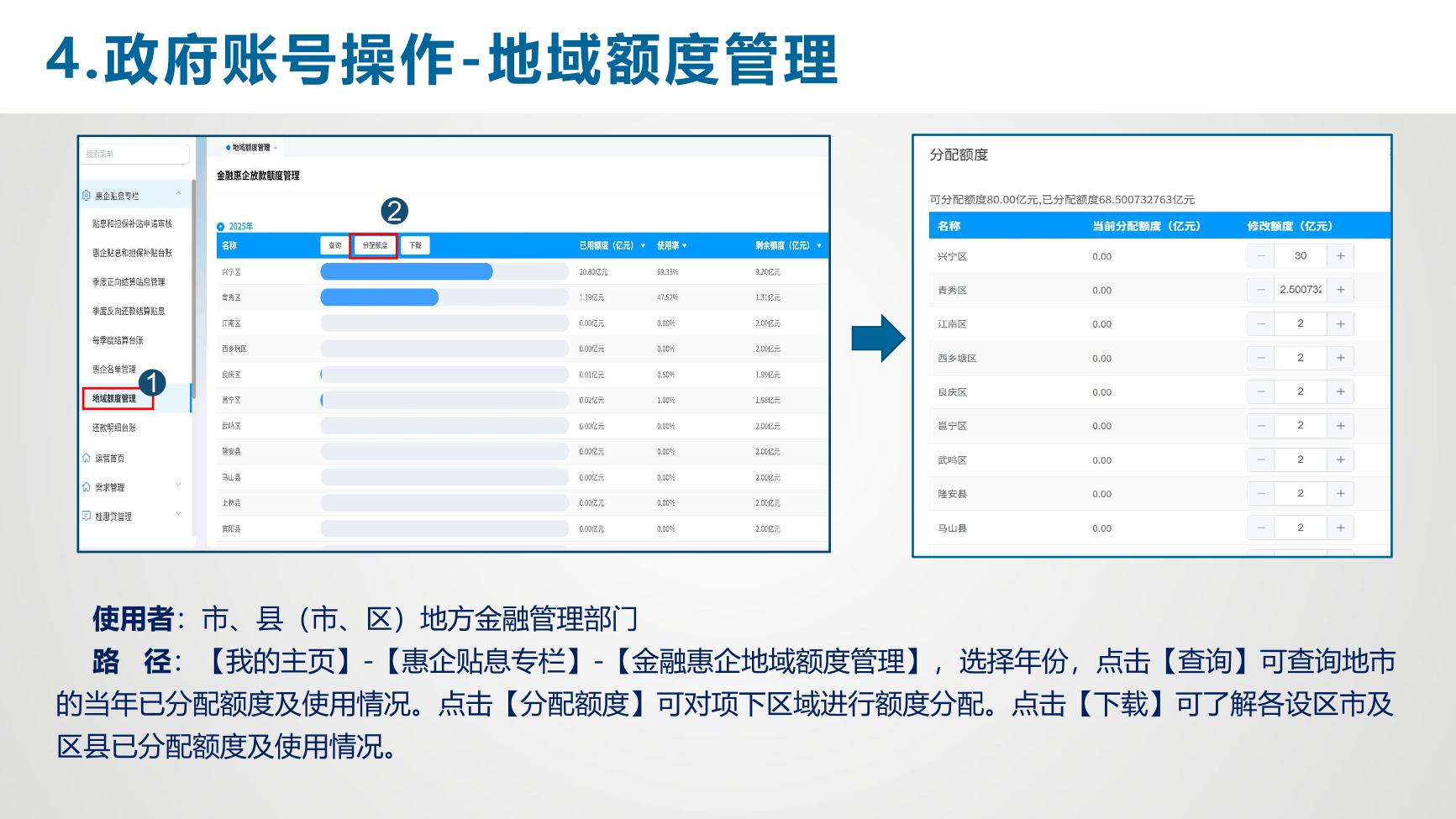Screen dimensions: 1456x819
Task: Select 地域额度管理 in the sidebar menu
Action: [115, 398]
